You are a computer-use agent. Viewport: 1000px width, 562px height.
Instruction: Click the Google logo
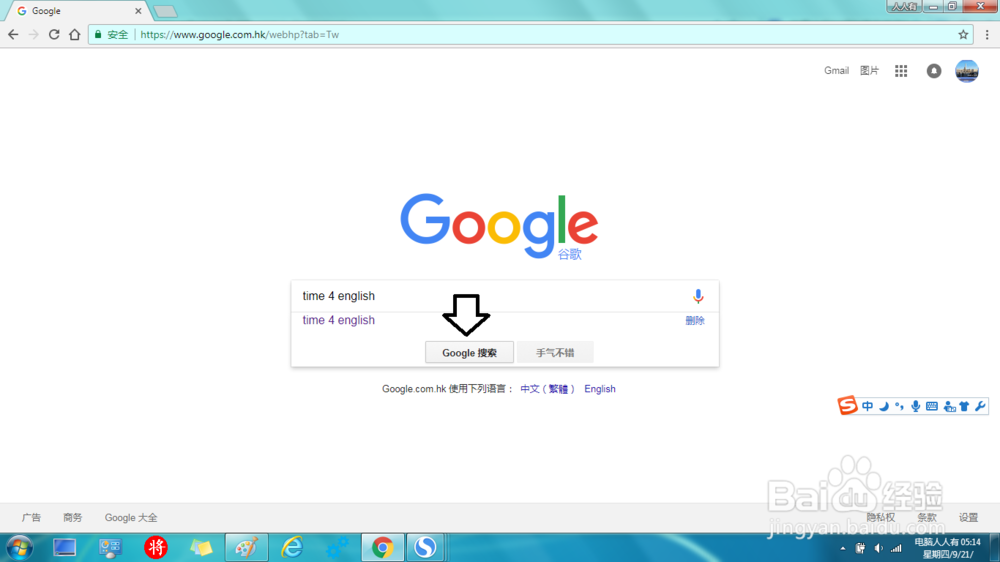499,226
